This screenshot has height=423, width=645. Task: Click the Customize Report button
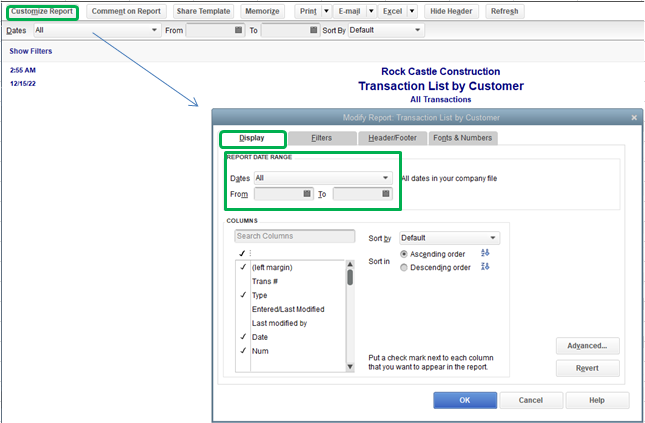(42, 11)
